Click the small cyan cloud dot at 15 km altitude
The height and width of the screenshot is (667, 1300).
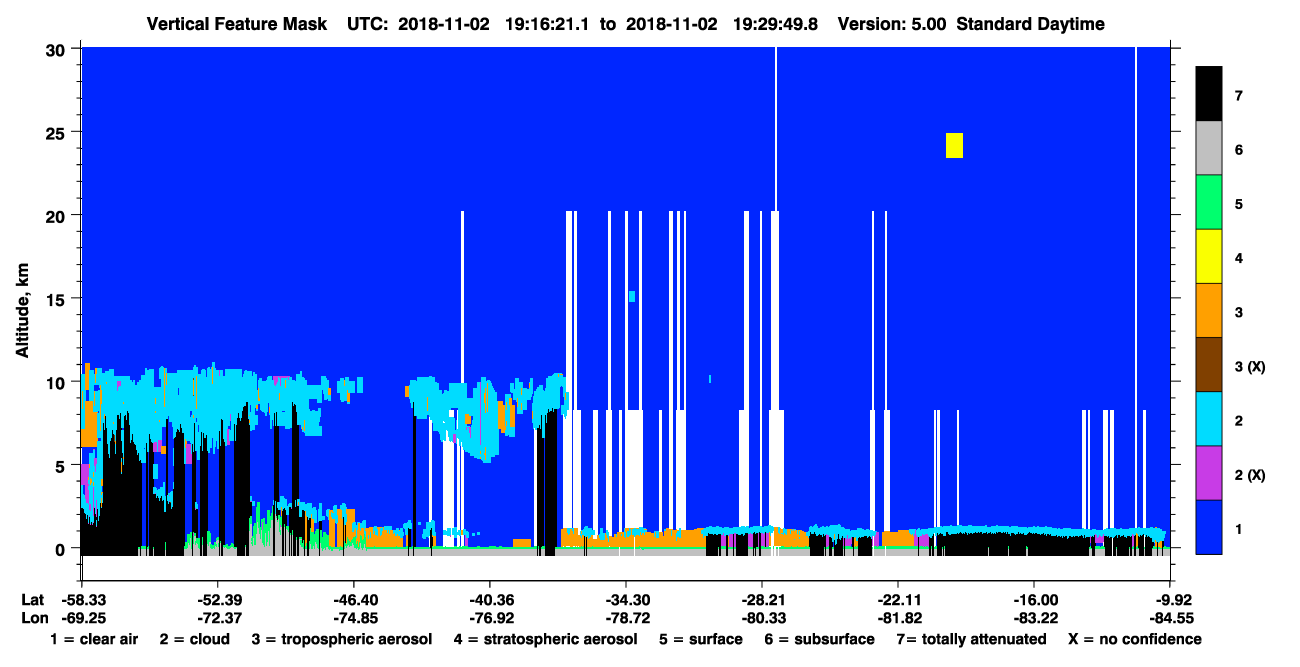coord(632,296)
